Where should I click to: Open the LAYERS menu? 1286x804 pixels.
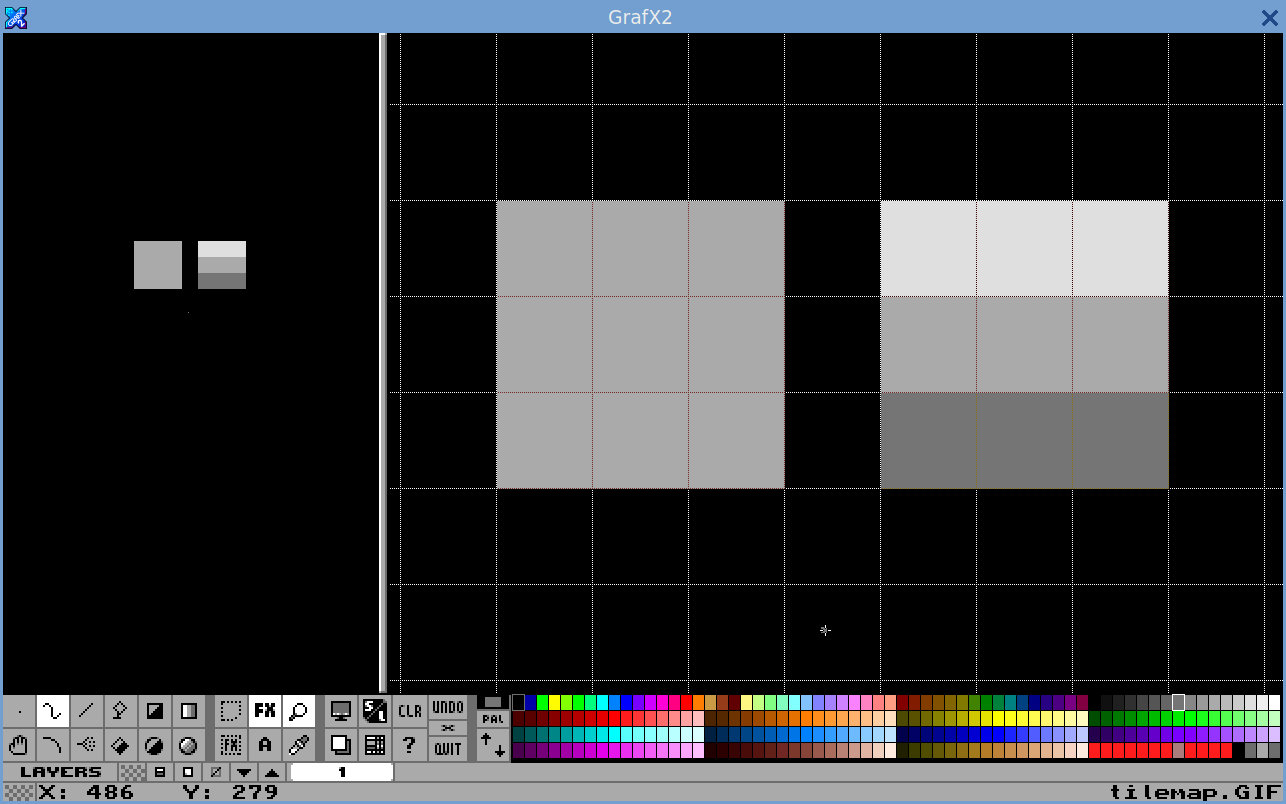click(x=60, y=772)
